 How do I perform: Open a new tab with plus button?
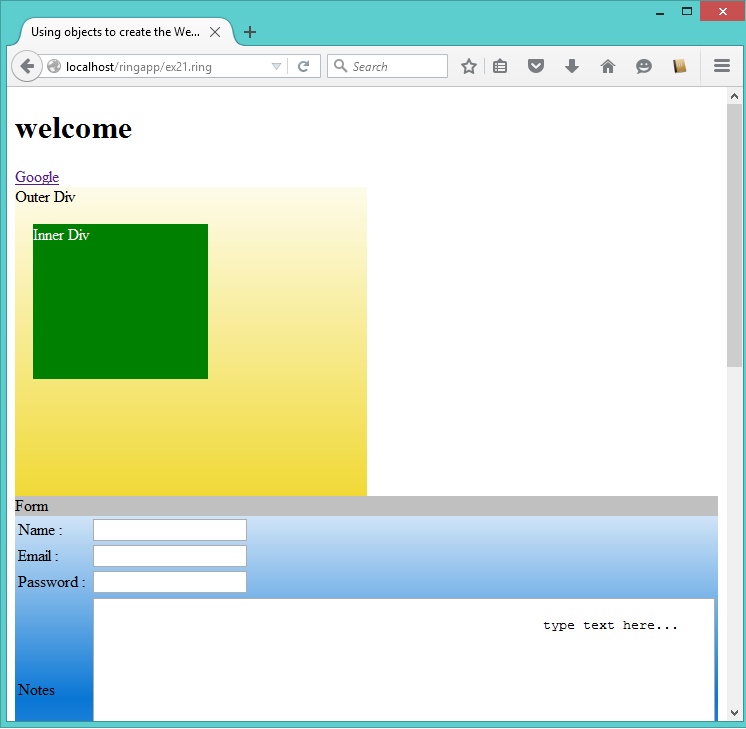click(x=250, y=32)
